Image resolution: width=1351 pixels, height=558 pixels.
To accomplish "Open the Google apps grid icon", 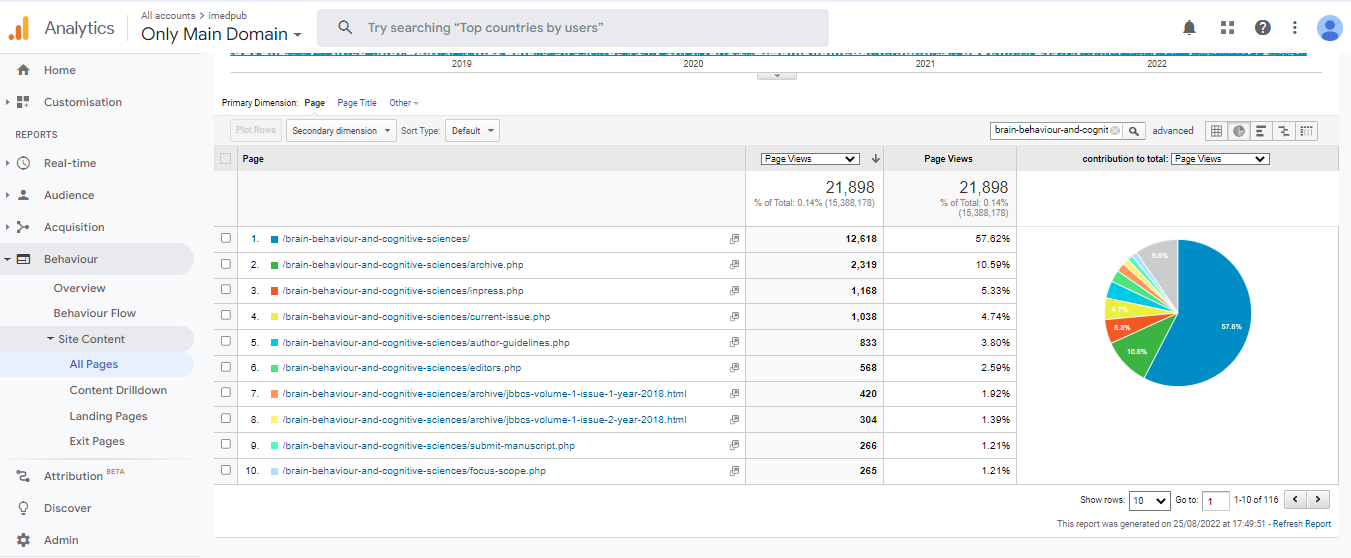I will (1228, 28).
